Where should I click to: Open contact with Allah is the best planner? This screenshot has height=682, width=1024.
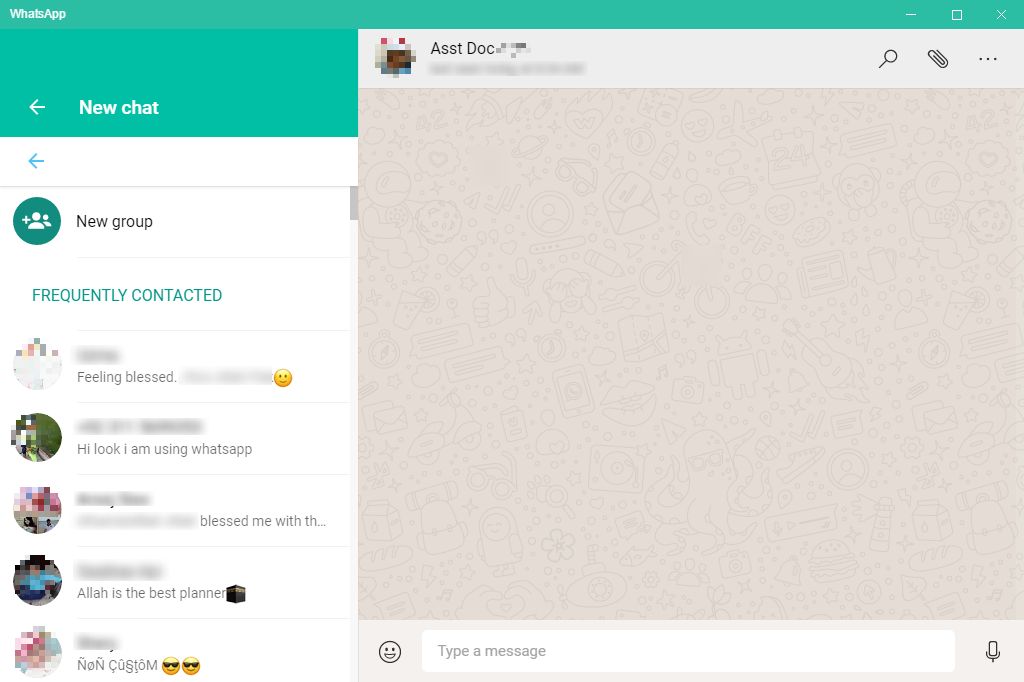[175, 582]
